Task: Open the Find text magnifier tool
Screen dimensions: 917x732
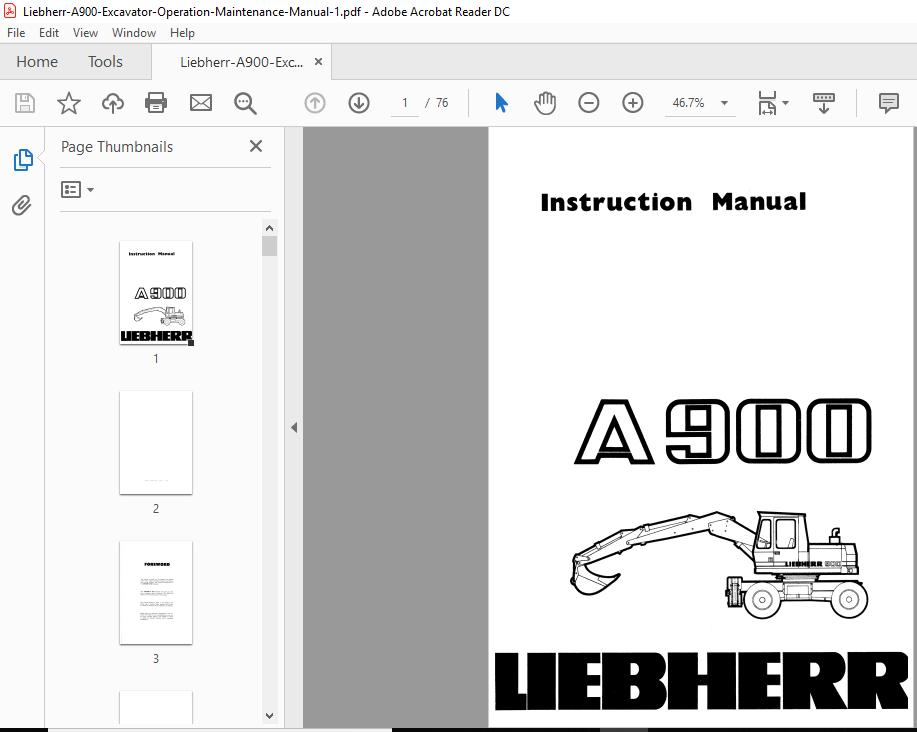Action: click(245, 103)
